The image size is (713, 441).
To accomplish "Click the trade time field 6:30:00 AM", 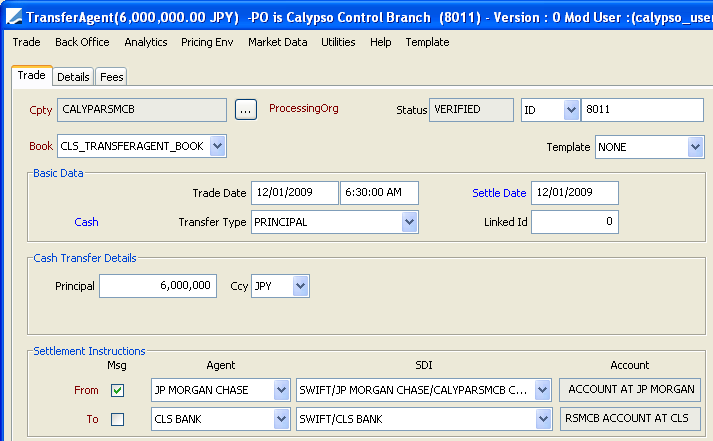I will 379,193.
